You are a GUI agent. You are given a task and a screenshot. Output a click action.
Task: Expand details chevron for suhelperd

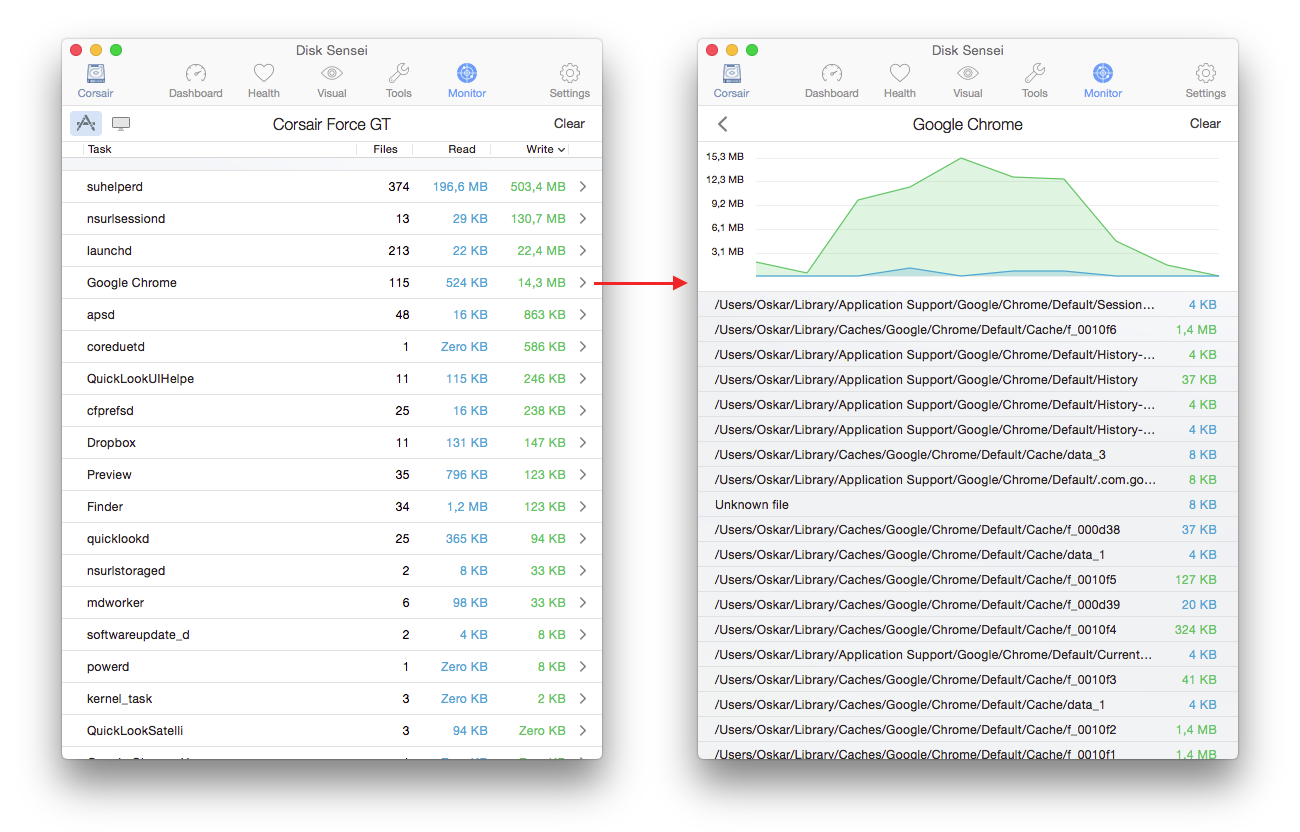coord(583,187)
